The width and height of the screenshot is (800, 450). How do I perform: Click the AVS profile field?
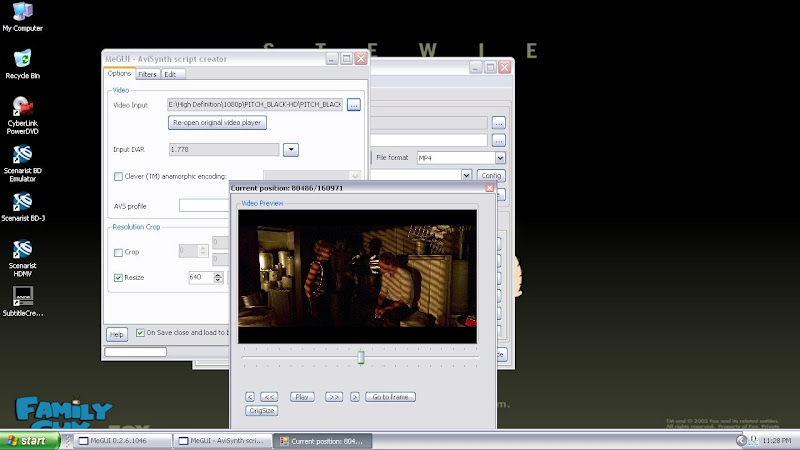point(204,206)
